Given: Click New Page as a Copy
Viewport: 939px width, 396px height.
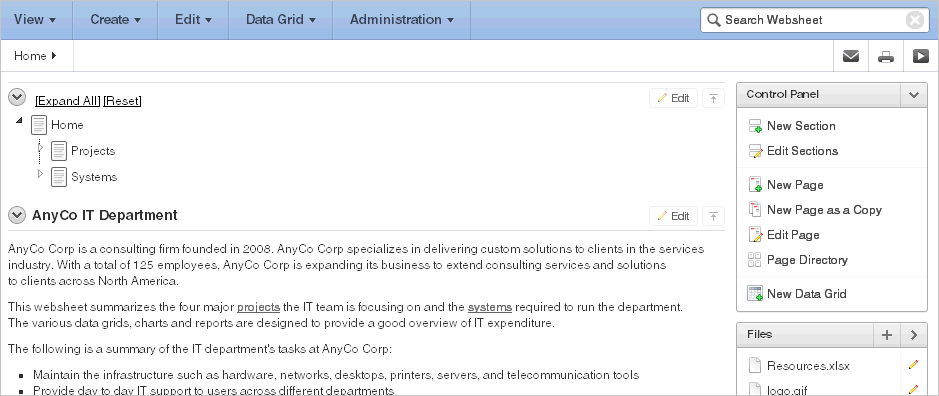Looking at the screenshot, I should [x=825, y=210].
